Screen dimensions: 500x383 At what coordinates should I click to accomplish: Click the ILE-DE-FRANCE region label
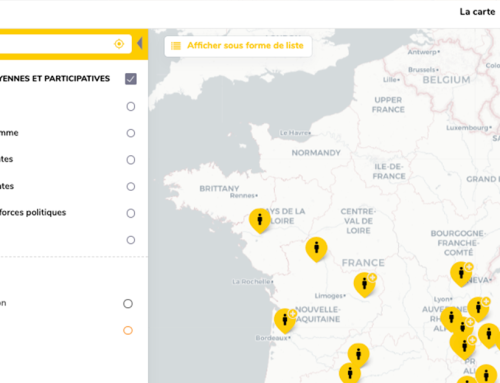pyautogui.click(x=389, y=171)
